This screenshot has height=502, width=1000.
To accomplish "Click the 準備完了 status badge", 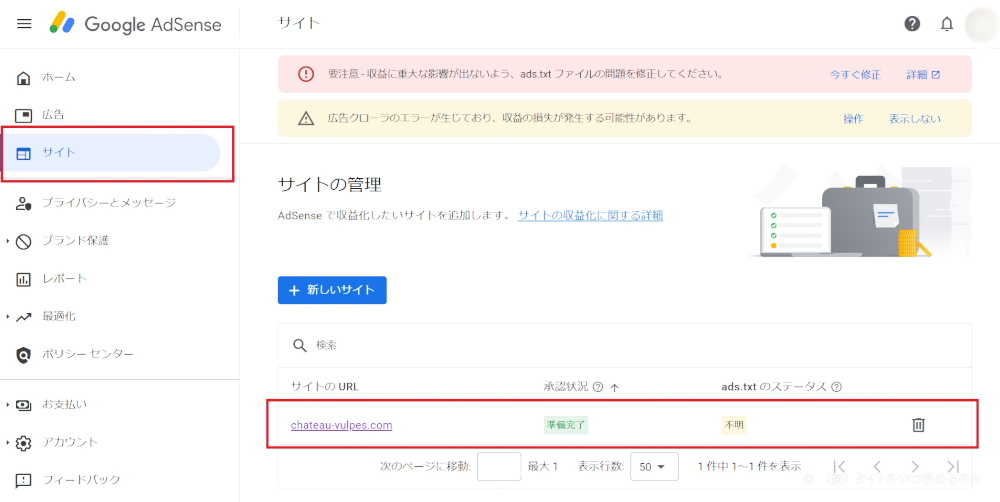I will 566,425.
